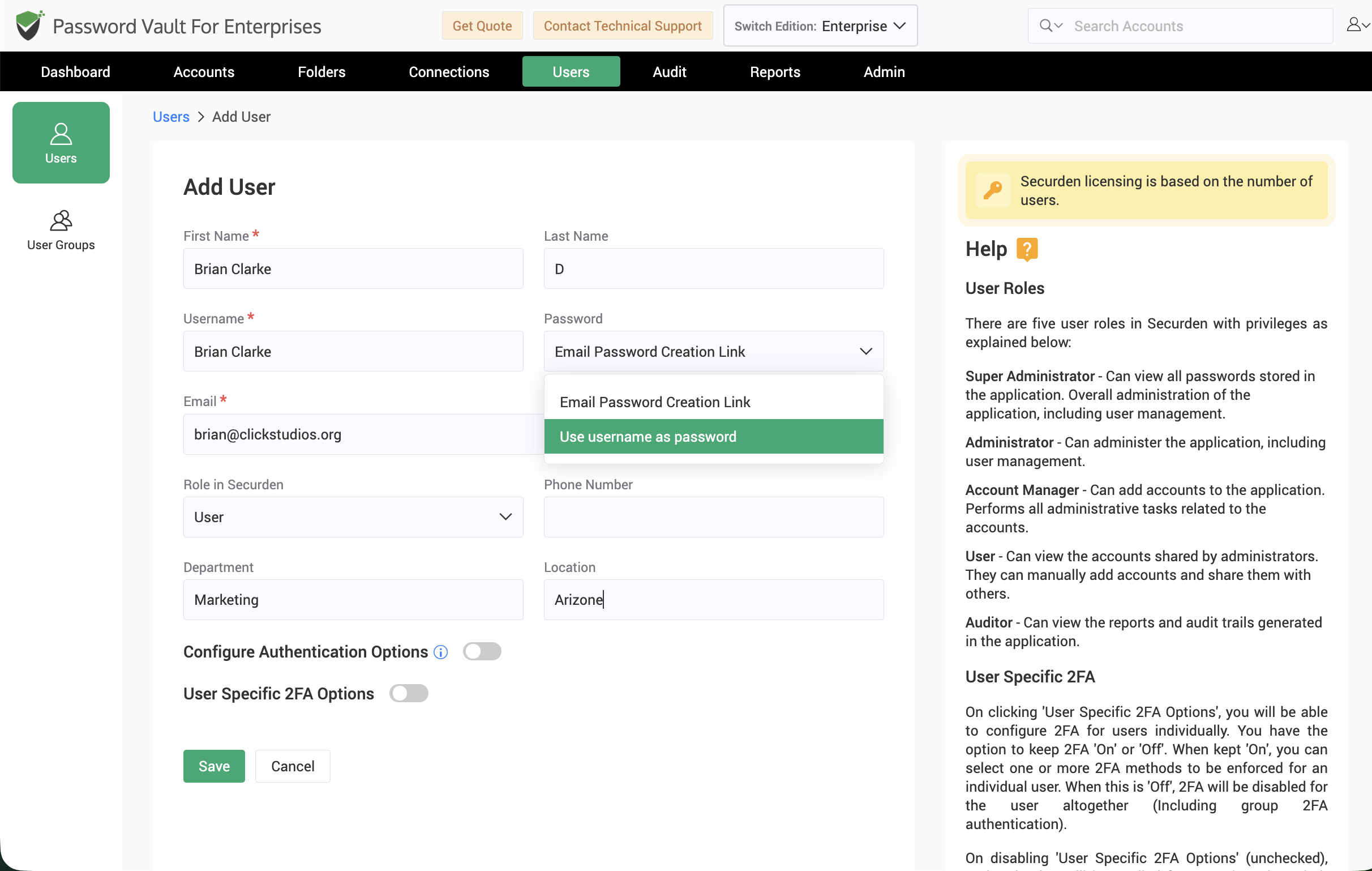Click the Location field
The width and height of the screenshot is (1372, 871).
click(x=713, y=600)
